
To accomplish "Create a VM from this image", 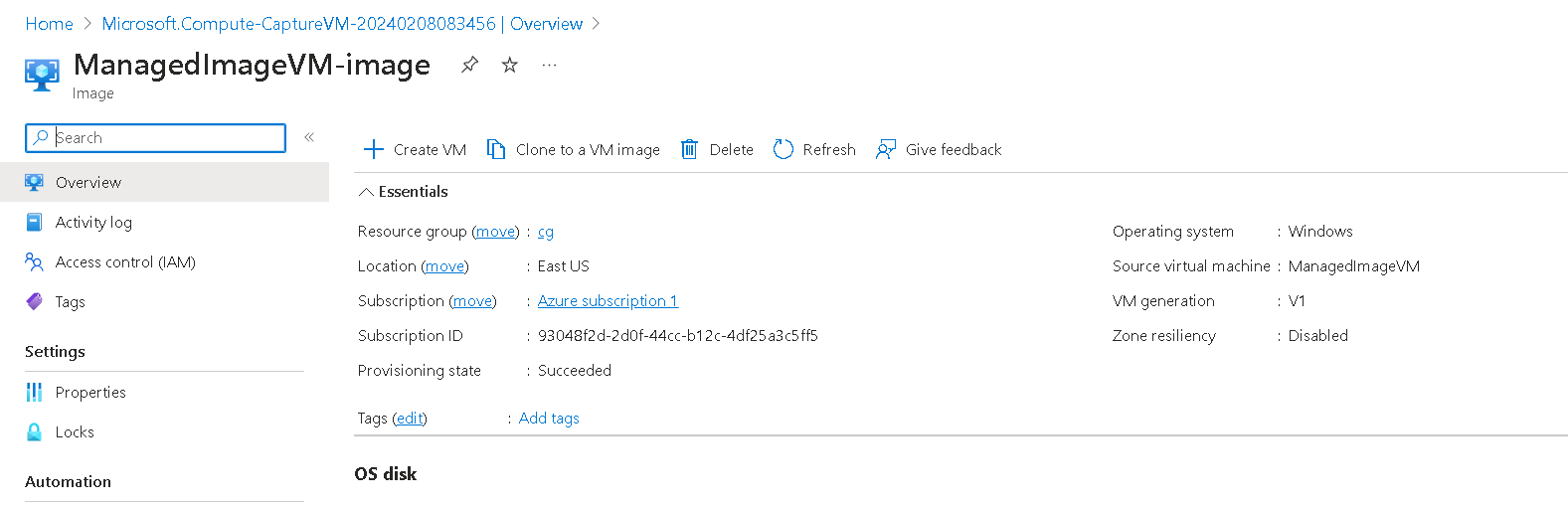I will 415,149.
